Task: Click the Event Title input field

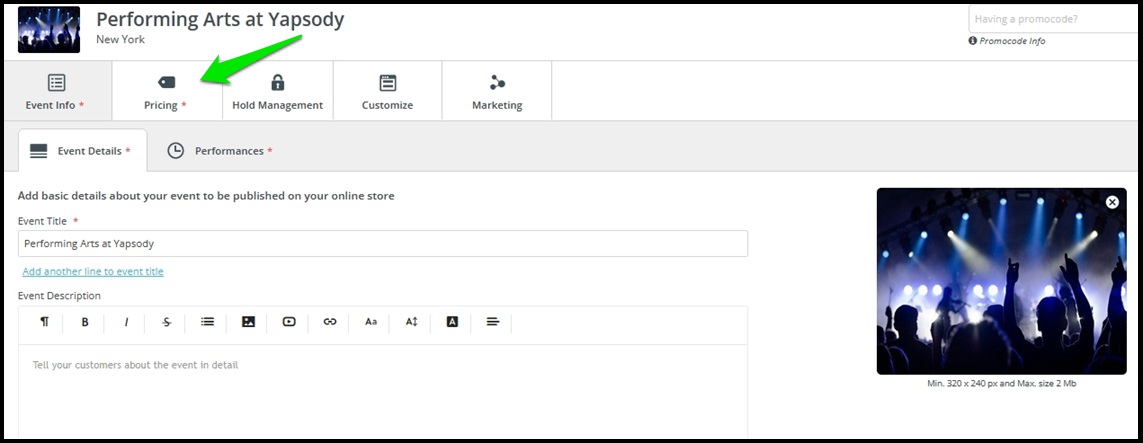Action: (383, 243)
